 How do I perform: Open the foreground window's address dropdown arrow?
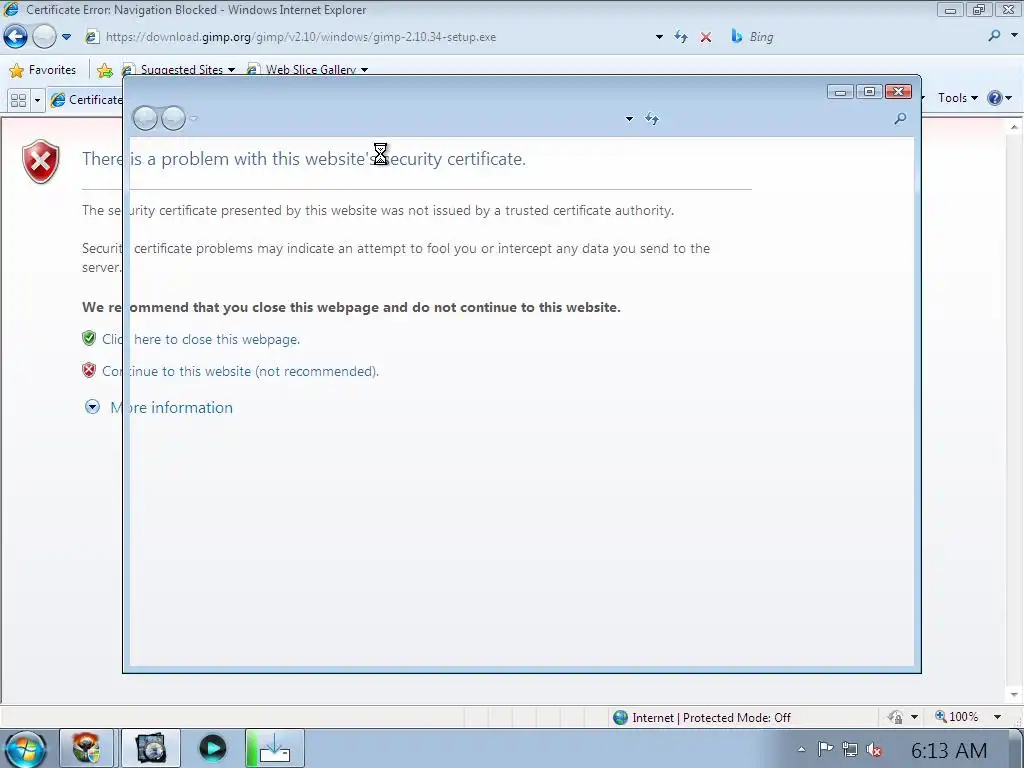pos(629,119)
